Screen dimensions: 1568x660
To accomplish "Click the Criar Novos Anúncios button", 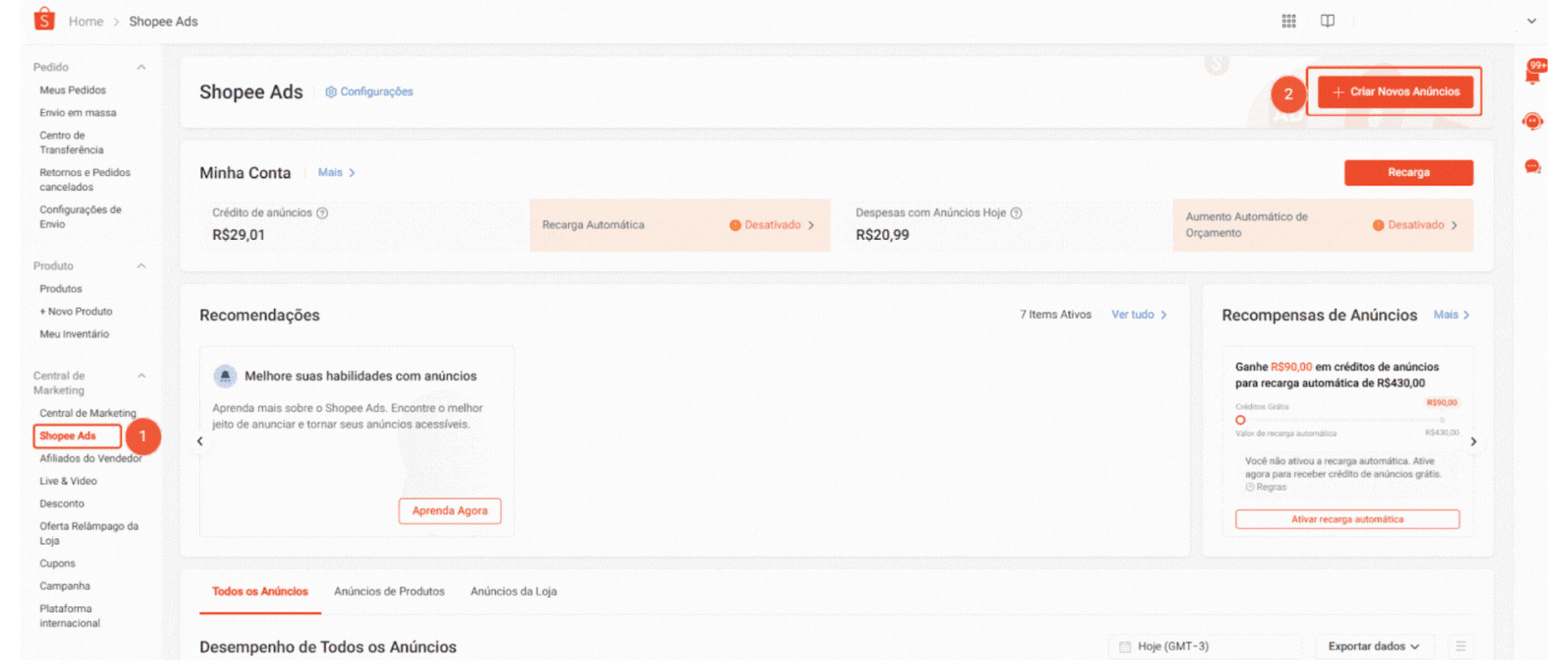I will click(x=1395, y=92).
